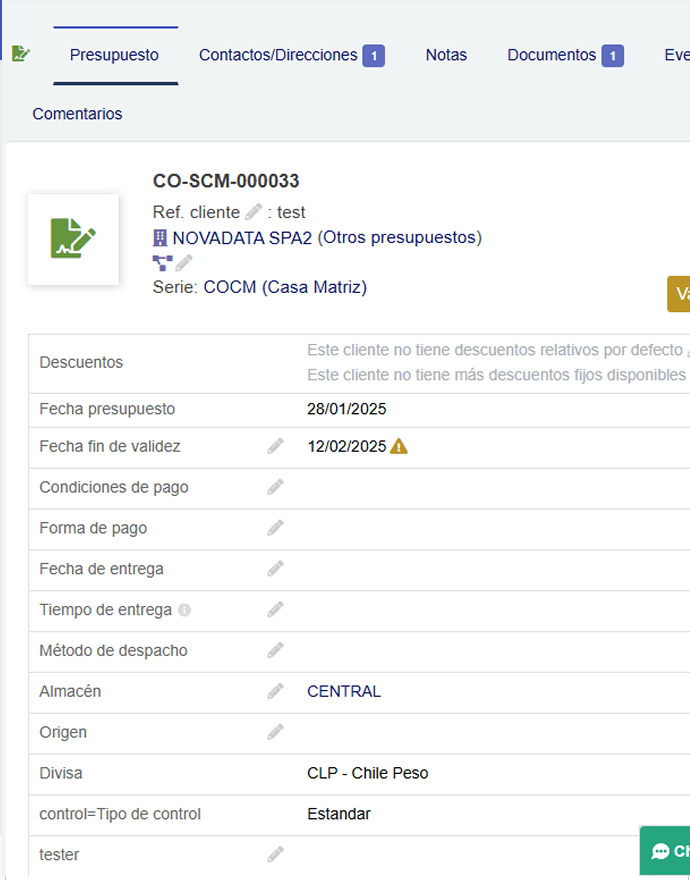Edit Condiciones de pago pencil icon
Image resolution: width=690 pixels, height=880 pixels.
(x=275, y=487)
